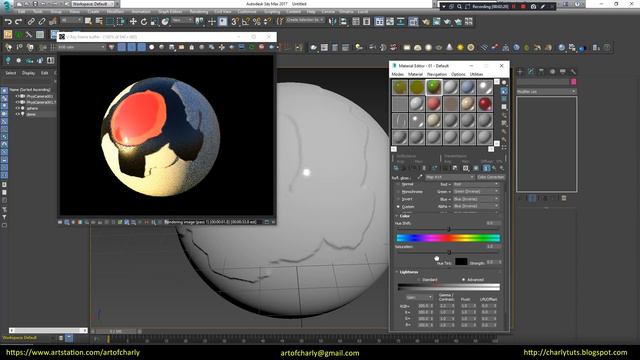Click the red stop recording button
This screenshot has width=640, height=360.
523,7
